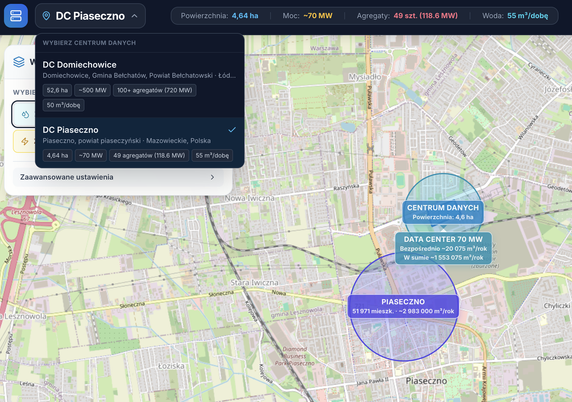Click the Moc ~70 MW stat
This screenshot has height=402, width=572.
307,16
